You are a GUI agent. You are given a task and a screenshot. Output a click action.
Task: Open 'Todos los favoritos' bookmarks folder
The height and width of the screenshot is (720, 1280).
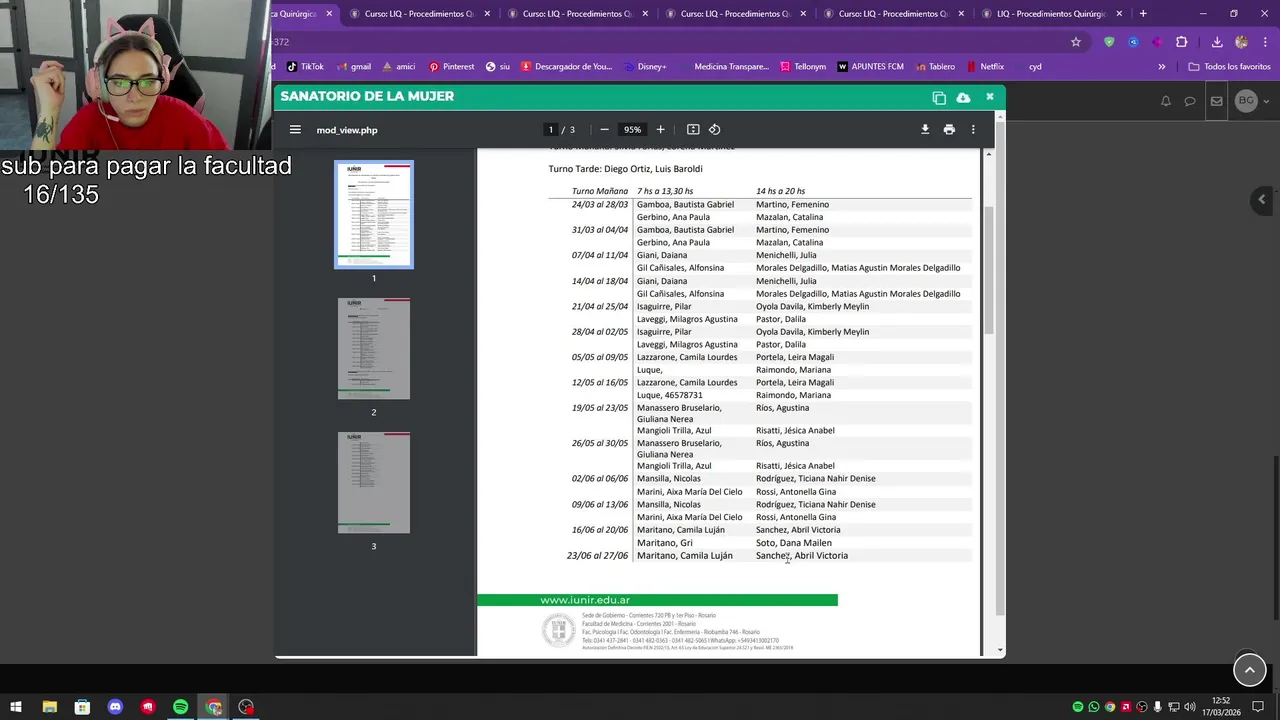pyautogui.click(x=1229, y=67)
